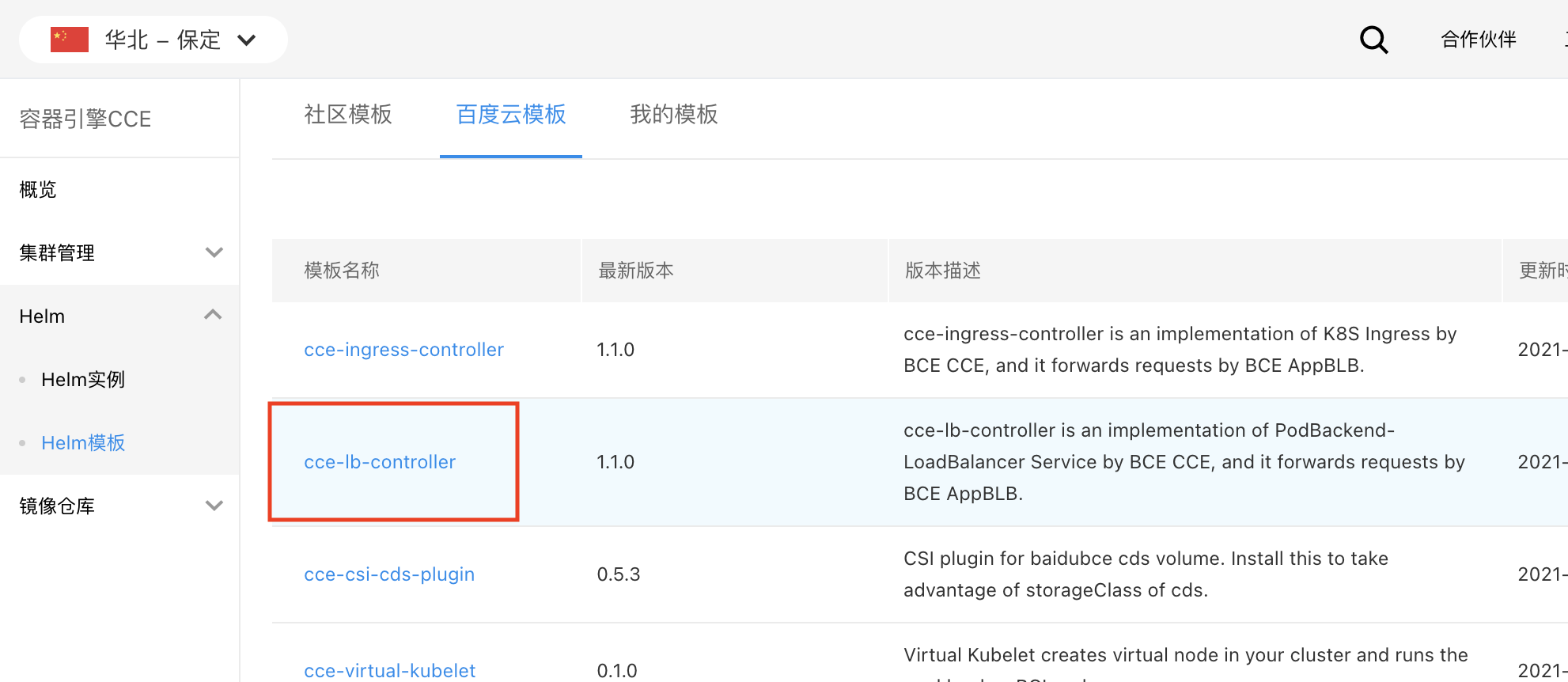The width and height of the screenshot is (1568, 682).
Task: Select the 百度云模板 tab
Action: [x=511, y=115]
